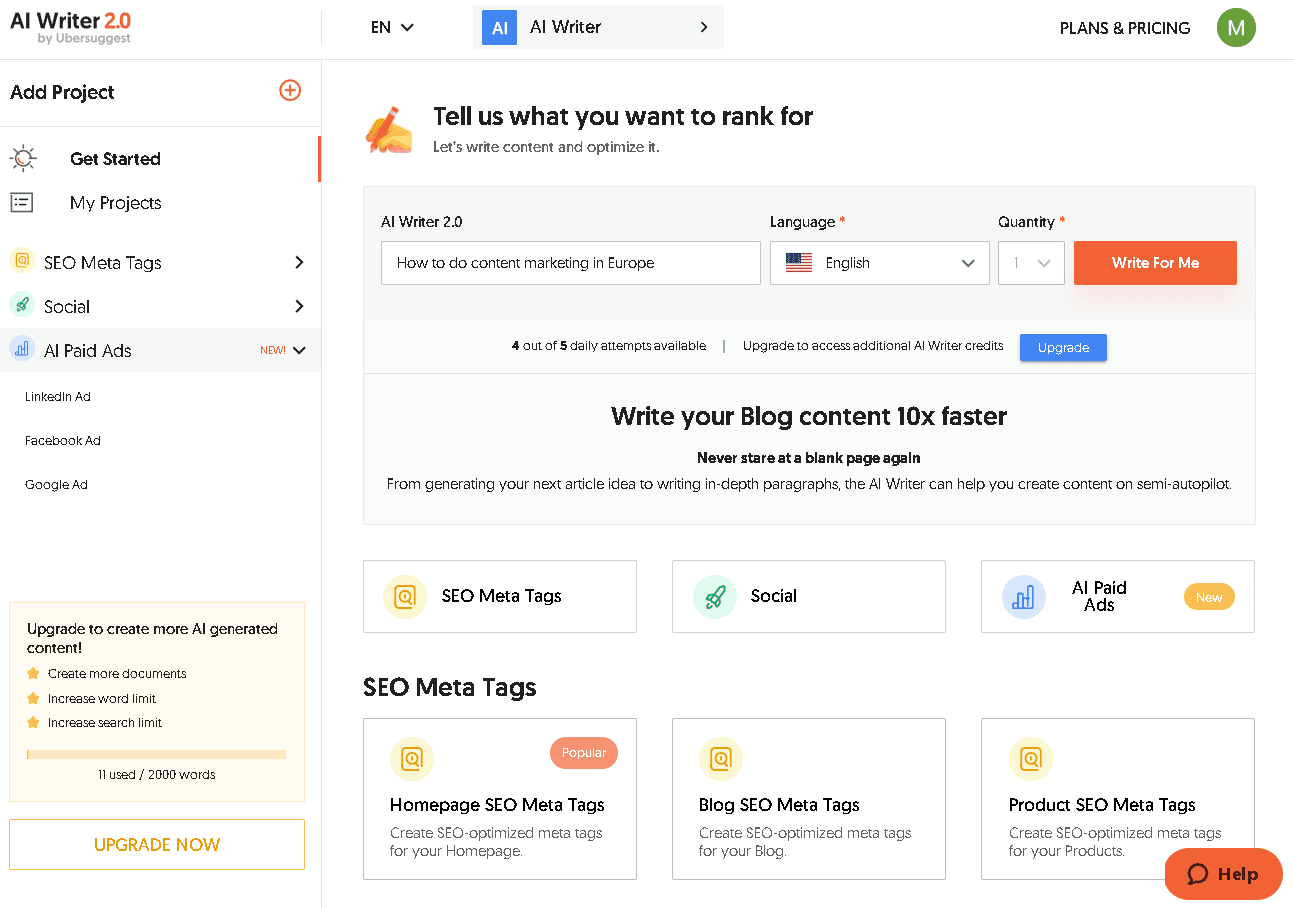Screen dimensions: 1293x908
Task: Click the 'Create more documents' bullet
Action: click(x=117, y=674)
